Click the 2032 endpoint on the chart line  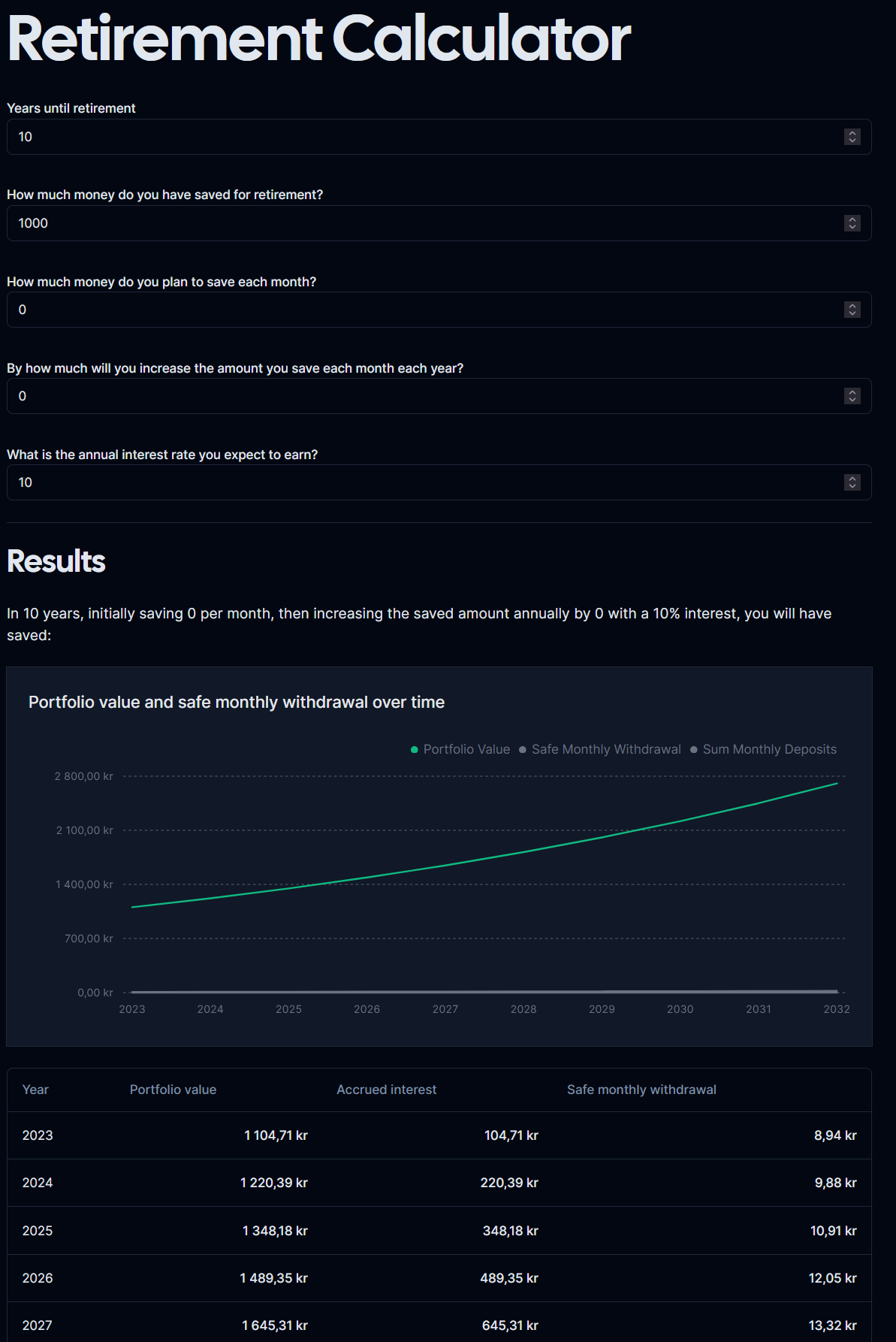(x=837, y=784)
